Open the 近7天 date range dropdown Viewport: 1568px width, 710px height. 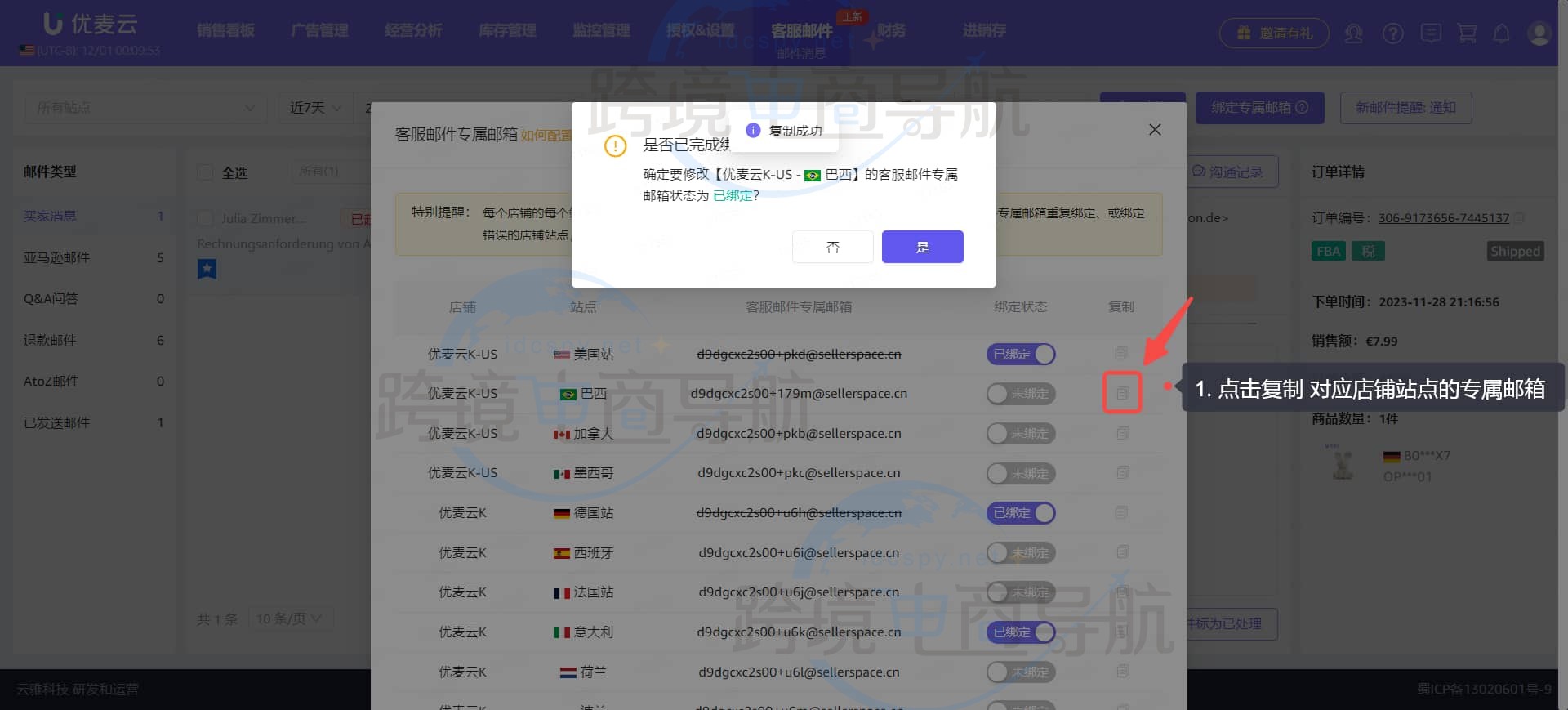pos(315,108)
